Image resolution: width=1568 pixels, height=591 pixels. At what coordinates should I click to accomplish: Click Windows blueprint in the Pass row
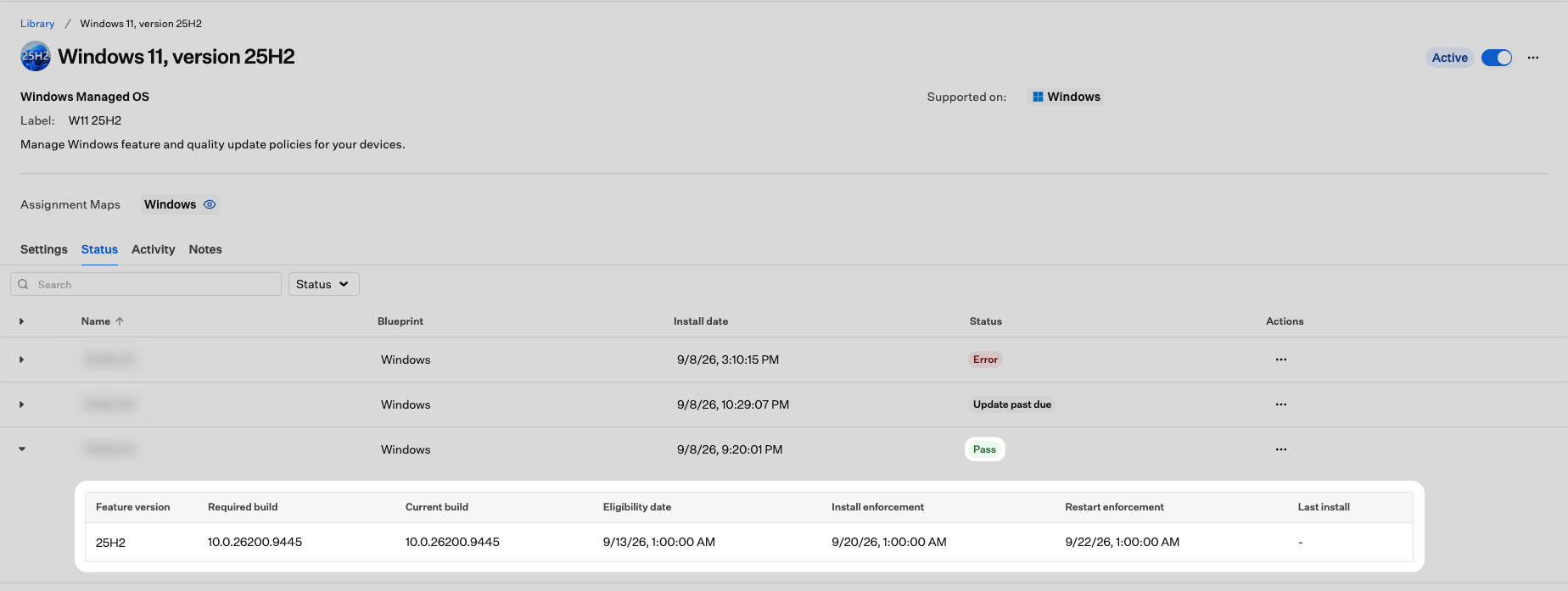406,449
